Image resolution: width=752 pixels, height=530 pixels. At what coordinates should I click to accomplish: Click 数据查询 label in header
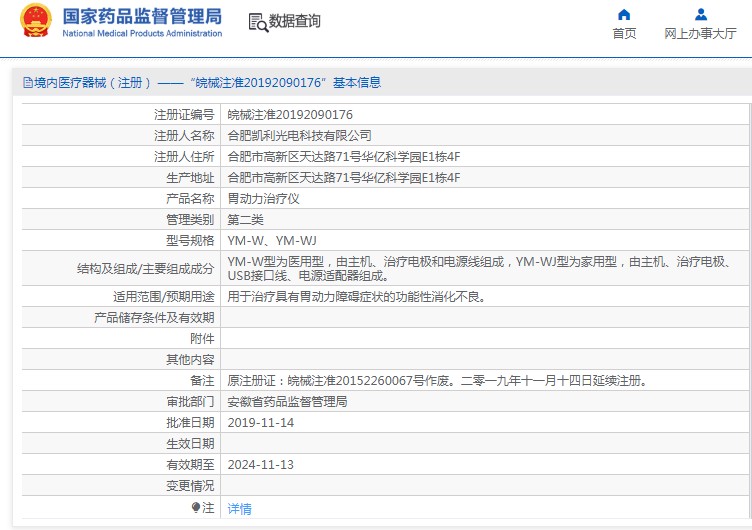click(294, 21)
